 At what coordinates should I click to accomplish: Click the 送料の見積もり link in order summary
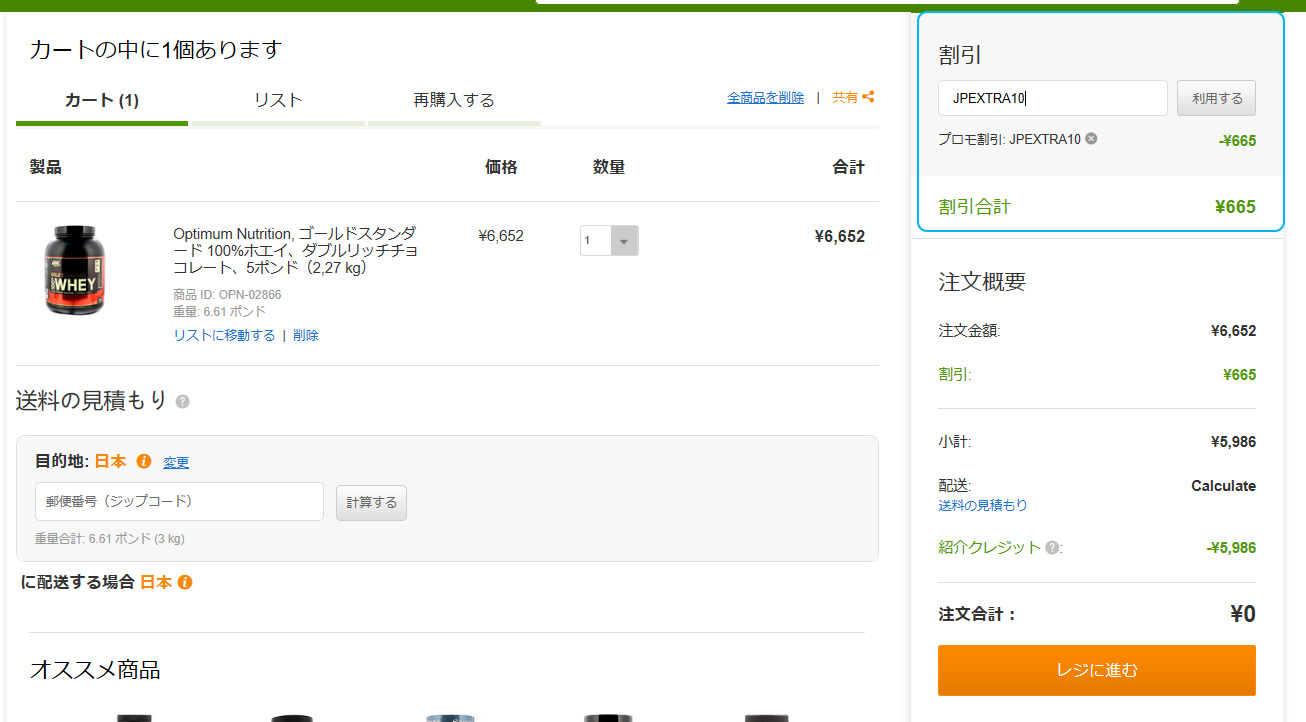(x=983, y=506)
